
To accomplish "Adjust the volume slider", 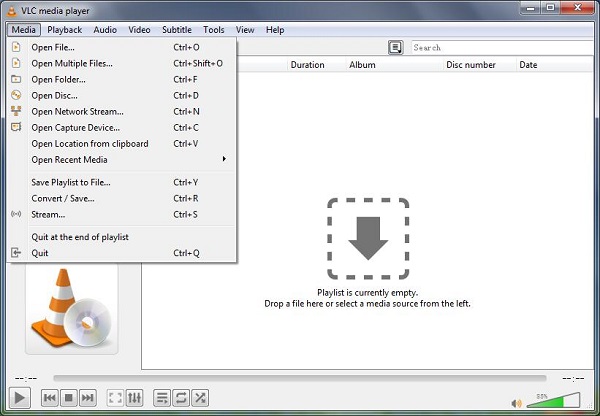I will [553, 400].
